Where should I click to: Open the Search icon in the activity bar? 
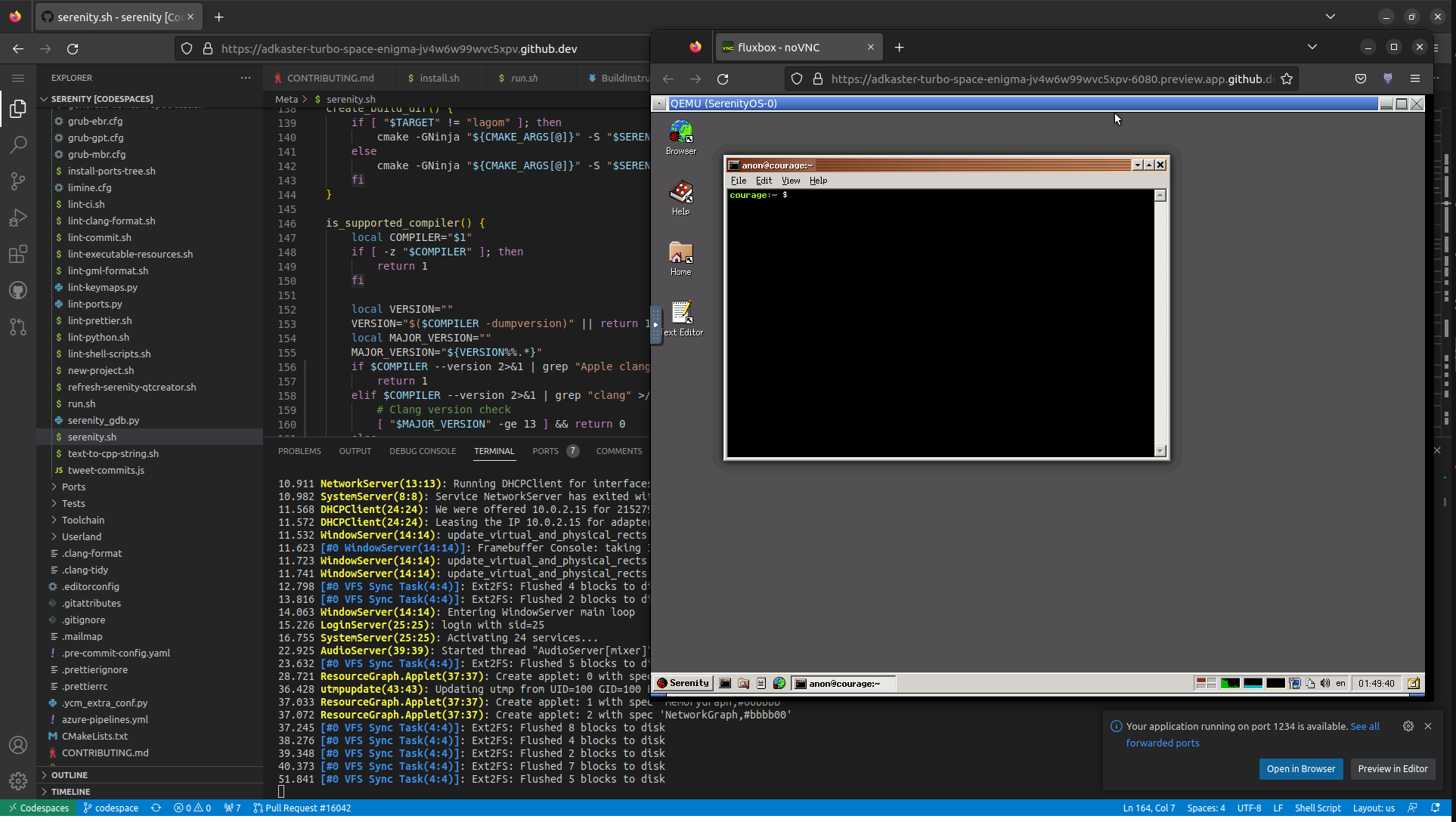coord(18,144)
